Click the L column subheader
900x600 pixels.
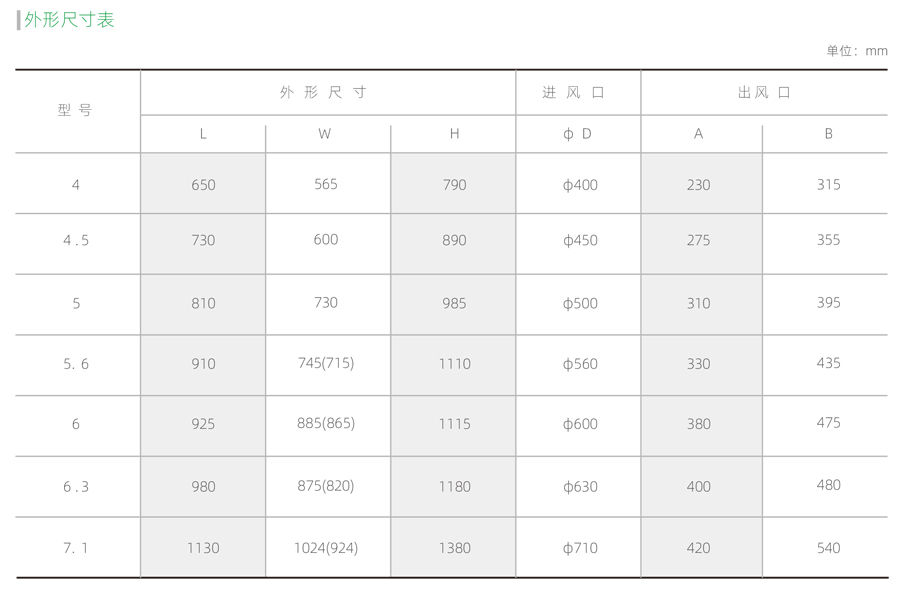203,134
